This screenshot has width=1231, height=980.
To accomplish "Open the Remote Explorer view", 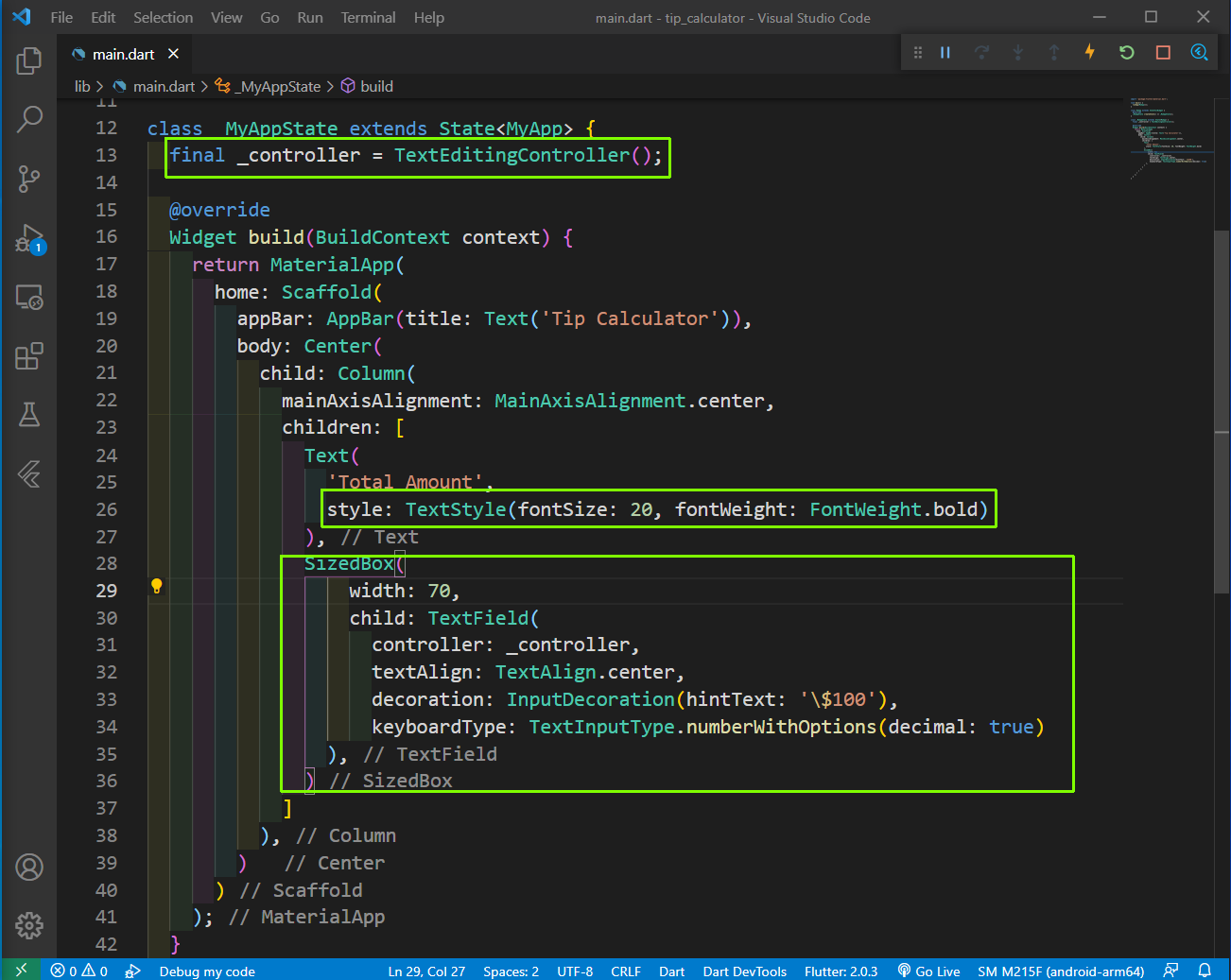I will click(x=29, y=298).
